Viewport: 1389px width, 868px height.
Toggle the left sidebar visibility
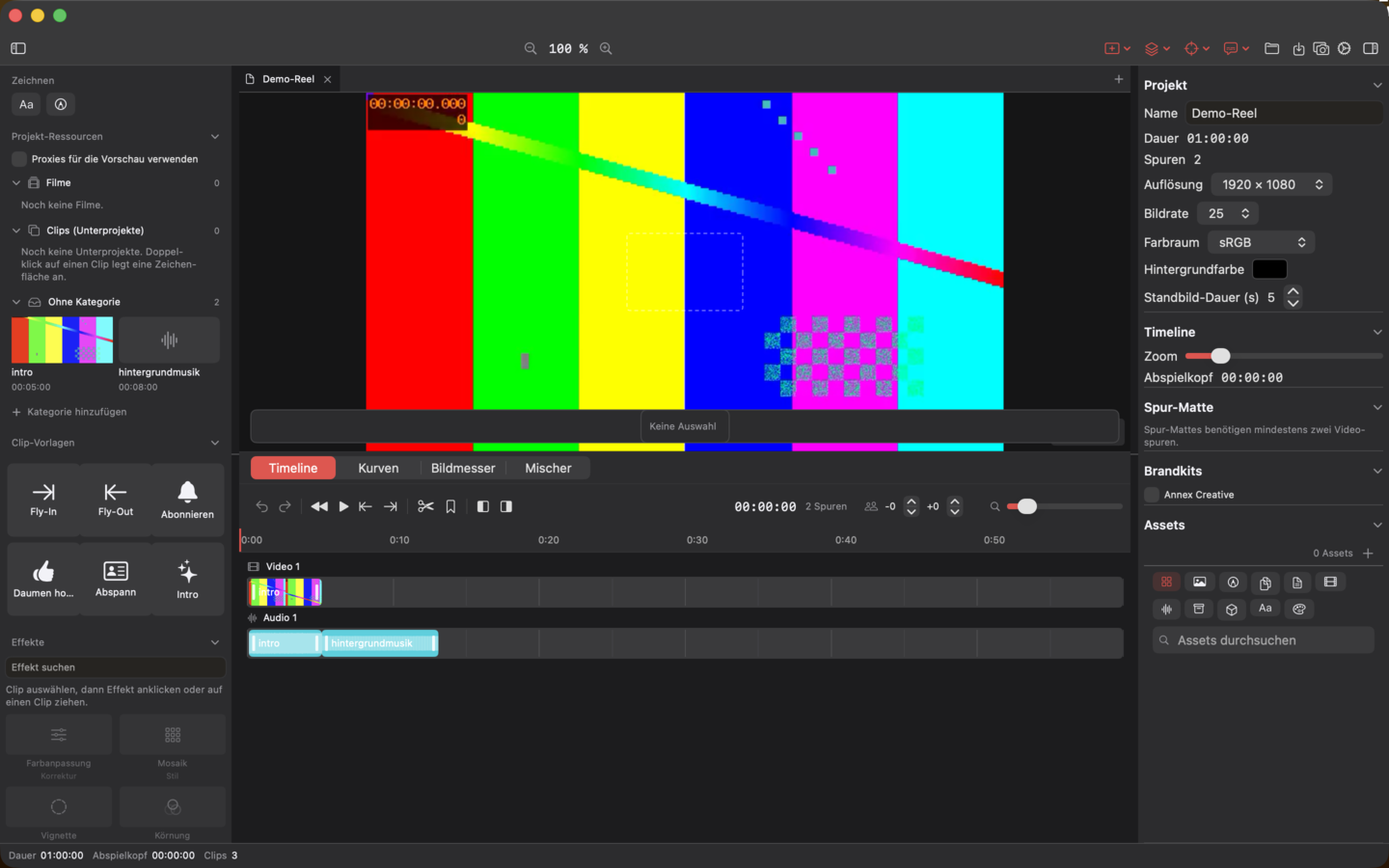pyautogui.click(x=18, y=48)
